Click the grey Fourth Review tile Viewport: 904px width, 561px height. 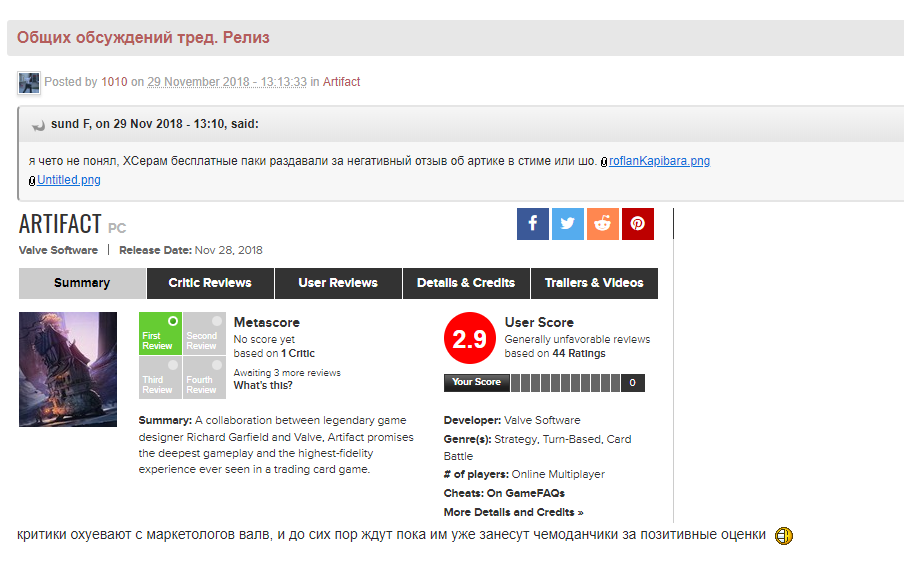click(x=205, y=377)
